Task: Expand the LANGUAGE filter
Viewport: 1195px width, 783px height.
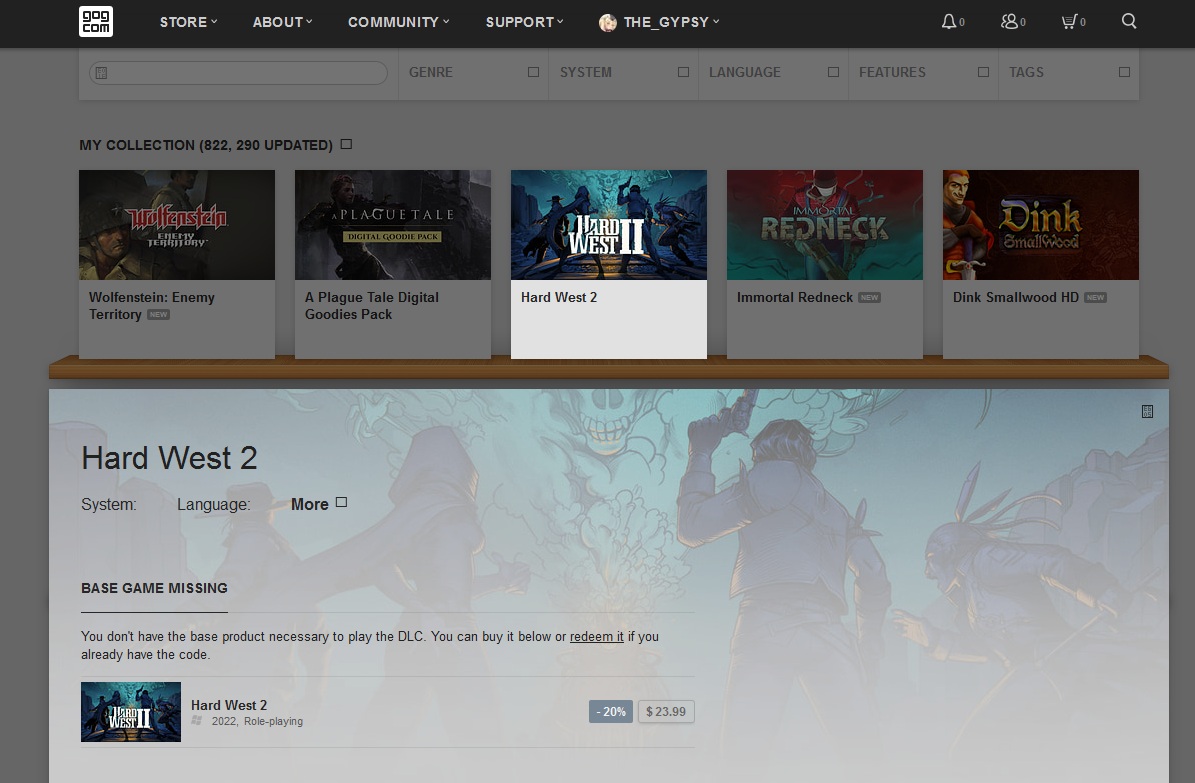Action: (774, 72)
